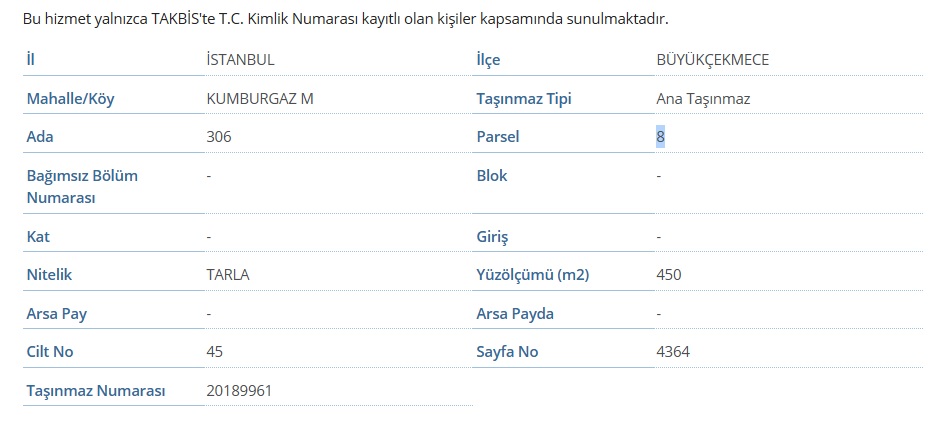Click the TAKBİS service notice text
This screenshot has height=431, width=947.
coord(345,19)
